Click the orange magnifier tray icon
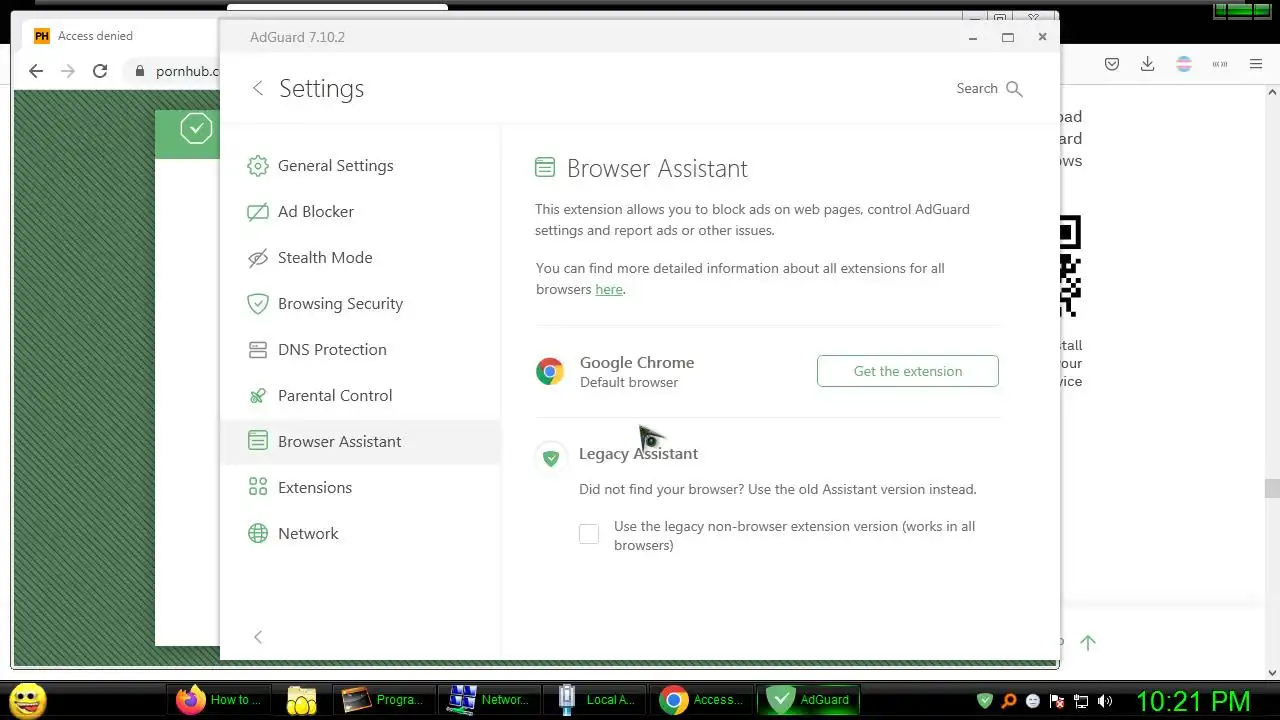Viewport: 1280px width, 720px height. pyautogui.click(x=1009, y=701)
